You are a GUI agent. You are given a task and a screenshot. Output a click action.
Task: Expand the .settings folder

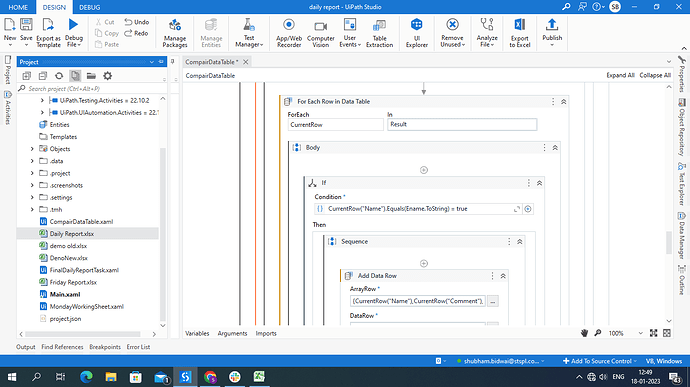click(32, 198)
